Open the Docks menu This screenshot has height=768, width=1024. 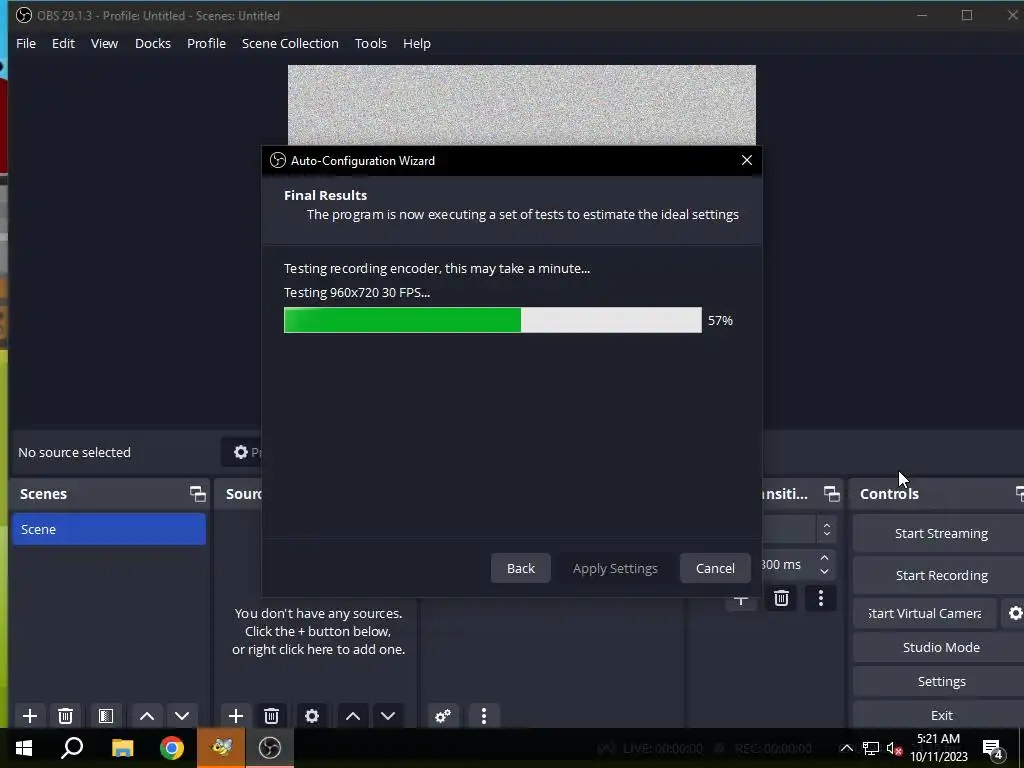tap(153, 43)
